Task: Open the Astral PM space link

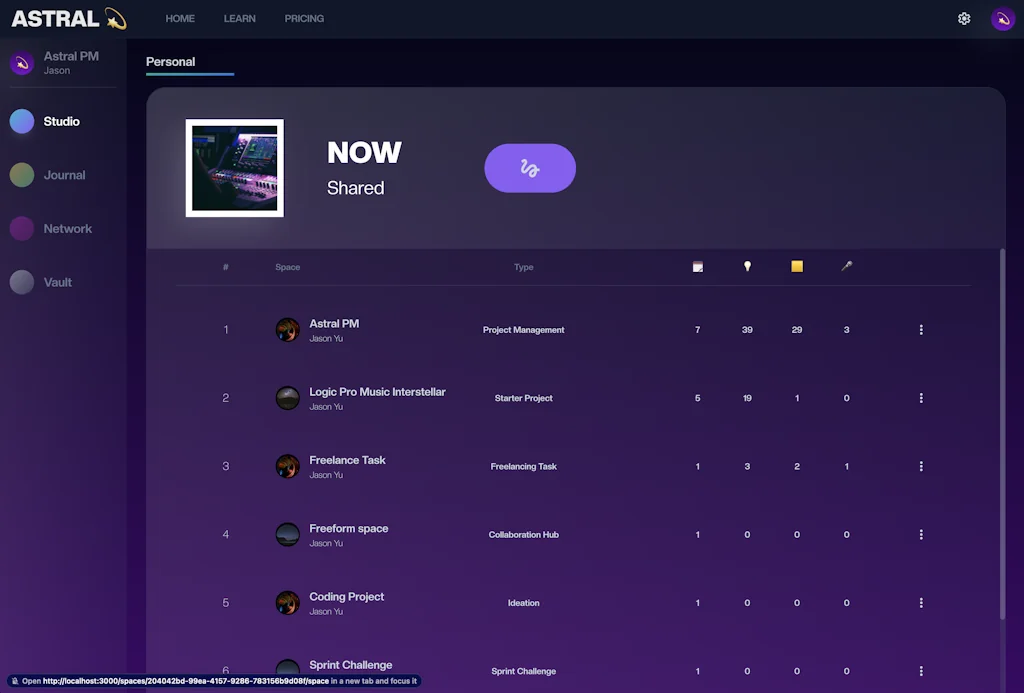Action: (x=334, y=324)
